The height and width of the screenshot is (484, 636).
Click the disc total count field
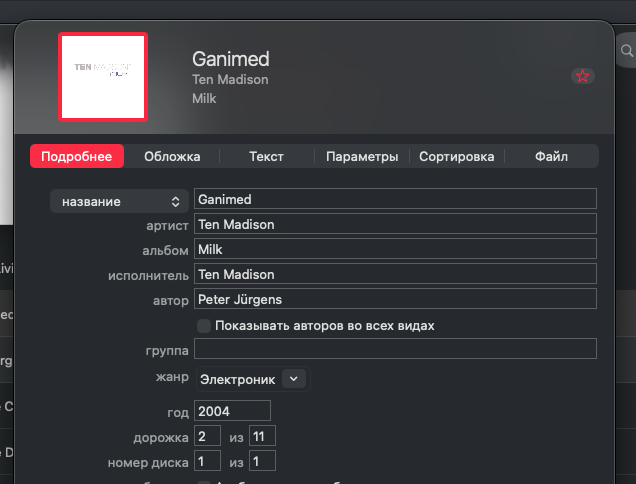pyautogui.click(x=262, y=460)
